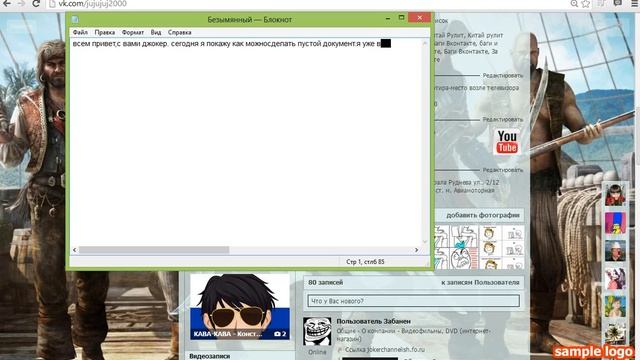640x360 pixels.
Task: Click Chrome's forward arrow
Action: 22,4
